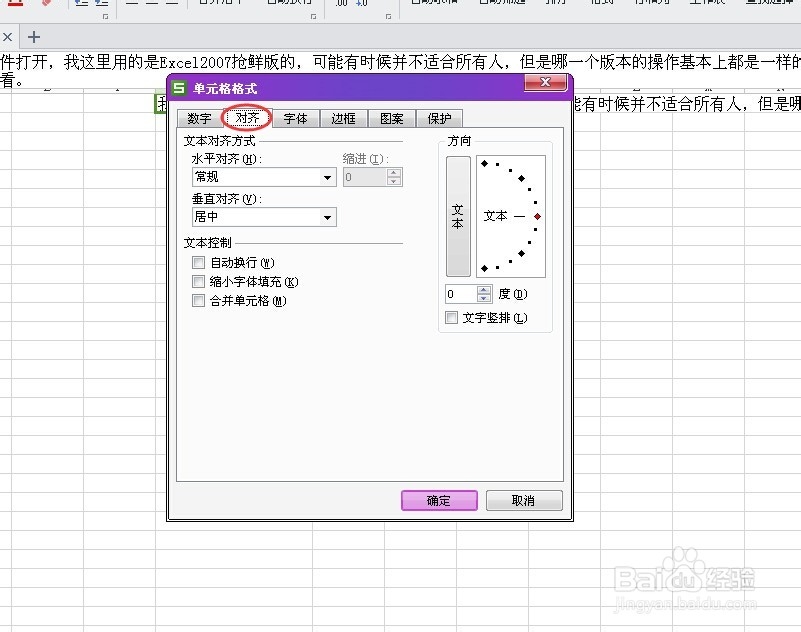This screenshot has width=801, height=632.
Task: Switch to the 边框 tab
Action: coord(344,118)
